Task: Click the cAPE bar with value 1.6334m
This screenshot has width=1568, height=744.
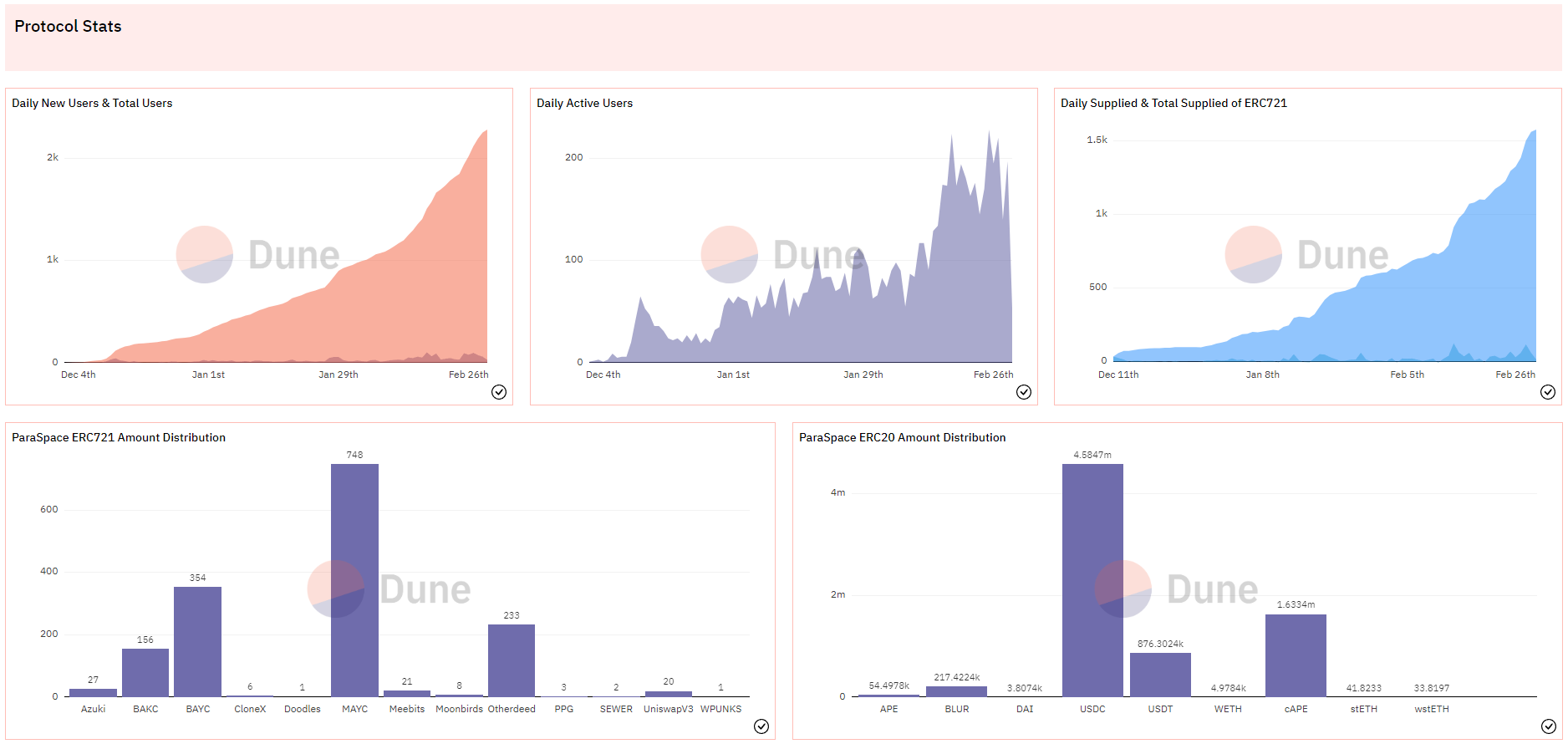Action: [1296, 655]
